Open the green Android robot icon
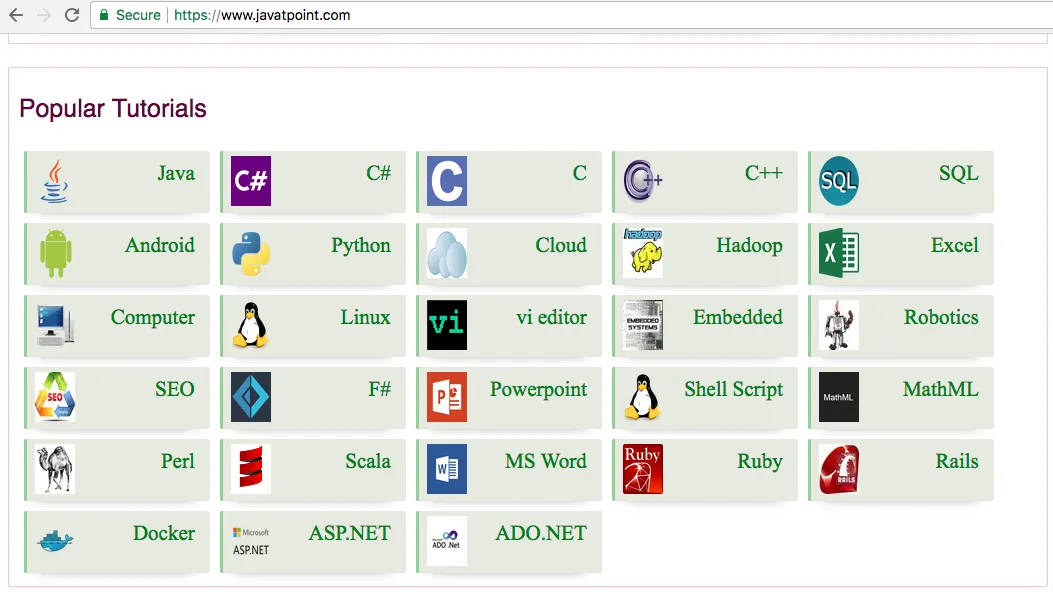The height and width of the screenshot is (592, 1053). [56, 253]
